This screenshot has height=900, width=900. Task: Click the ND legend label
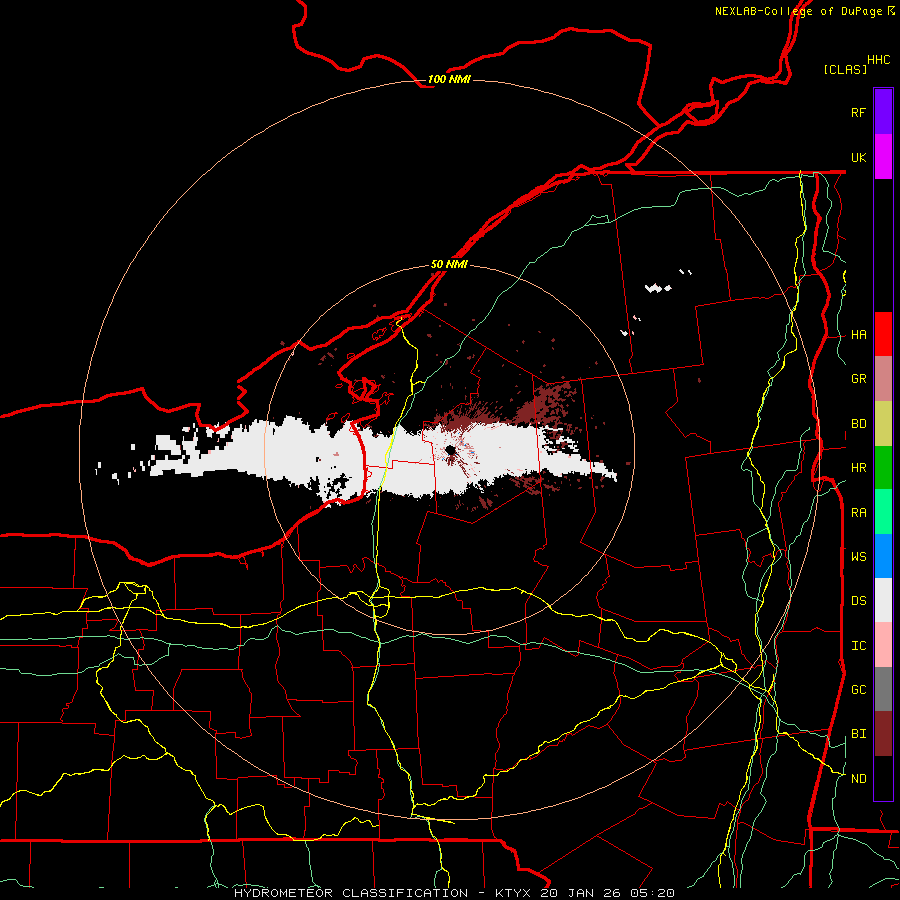(858, 779)
